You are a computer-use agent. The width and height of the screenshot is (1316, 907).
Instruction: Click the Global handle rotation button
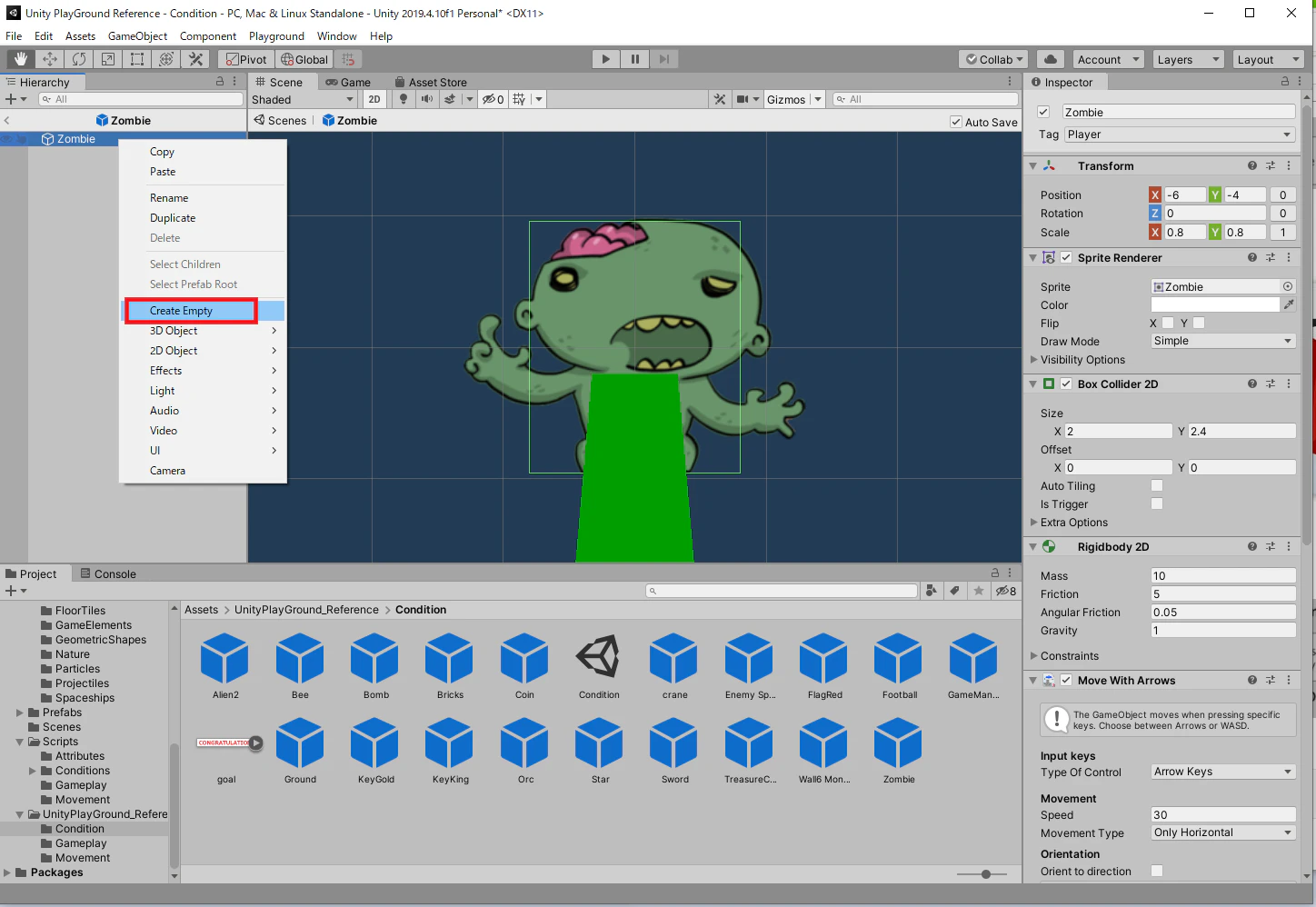304,59
